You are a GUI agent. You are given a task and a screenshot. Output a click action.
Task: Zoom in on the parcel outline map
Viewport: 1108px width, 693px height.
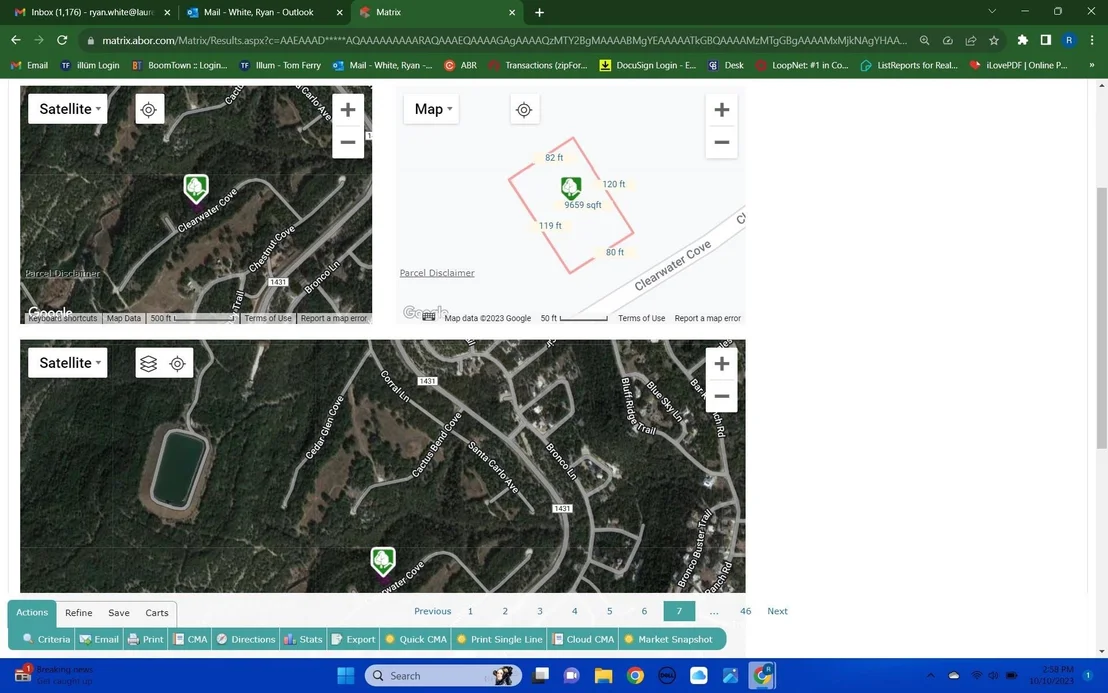[721, 109]
